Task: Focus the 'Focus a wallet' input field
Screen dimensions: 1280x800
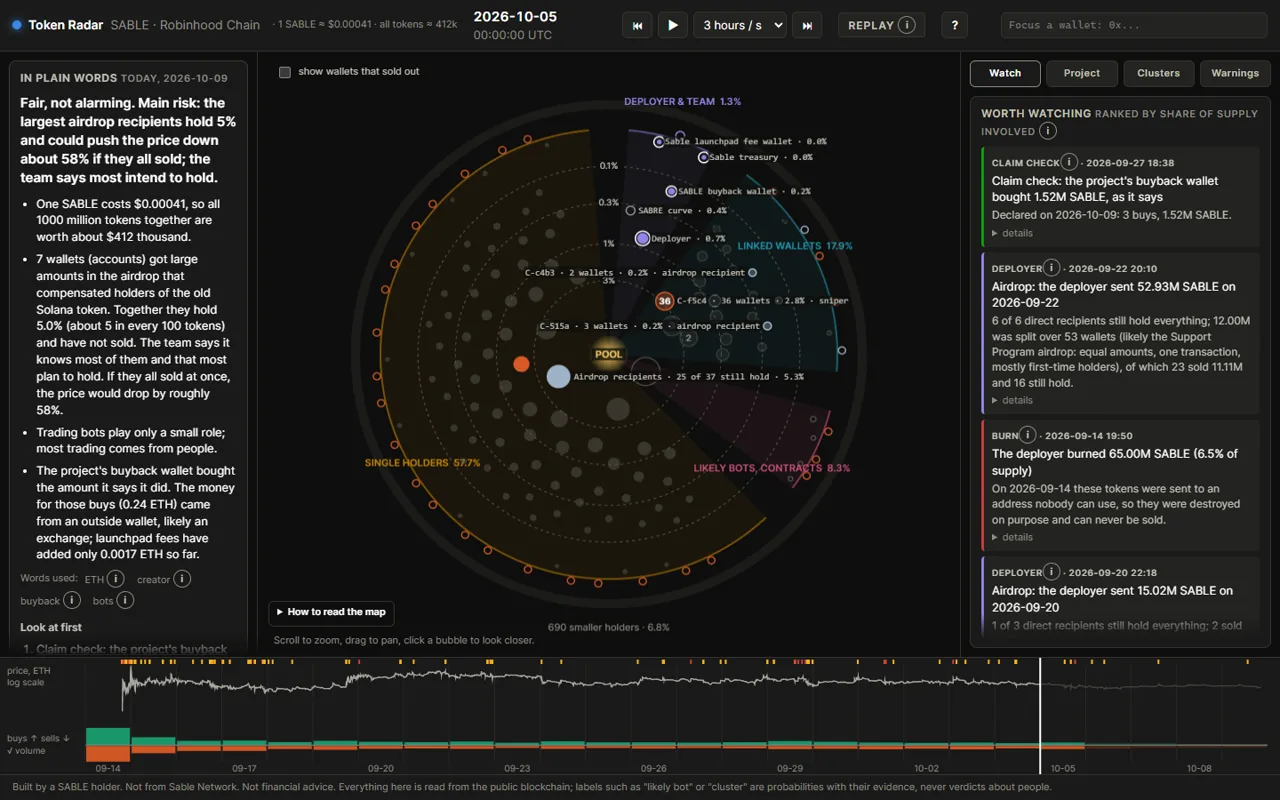Action: (x=1134, y=25)
